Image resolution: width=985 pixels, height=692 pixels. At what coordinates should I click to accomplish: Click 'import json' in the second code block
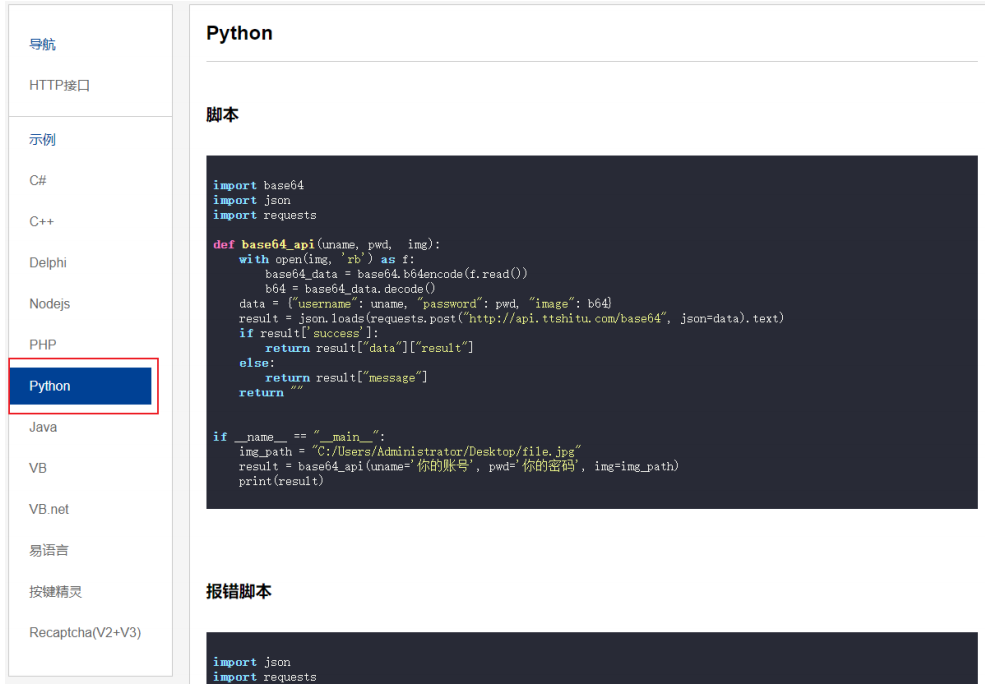(x=251, y=662)
